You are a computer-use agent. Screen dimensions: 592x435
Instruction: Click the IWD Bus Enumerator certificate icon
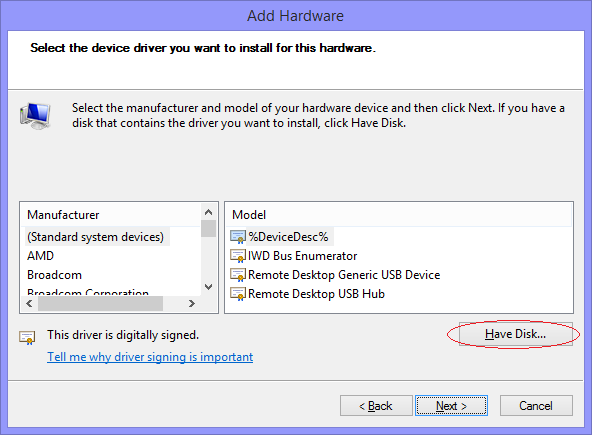[238, 256]
